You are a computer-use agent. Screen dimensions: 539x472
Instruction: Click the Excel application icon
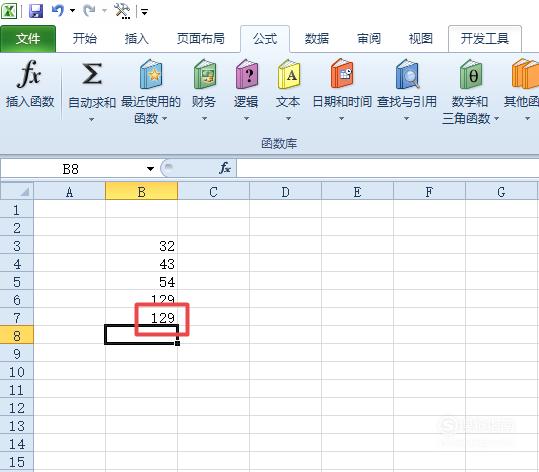(9, 11)
